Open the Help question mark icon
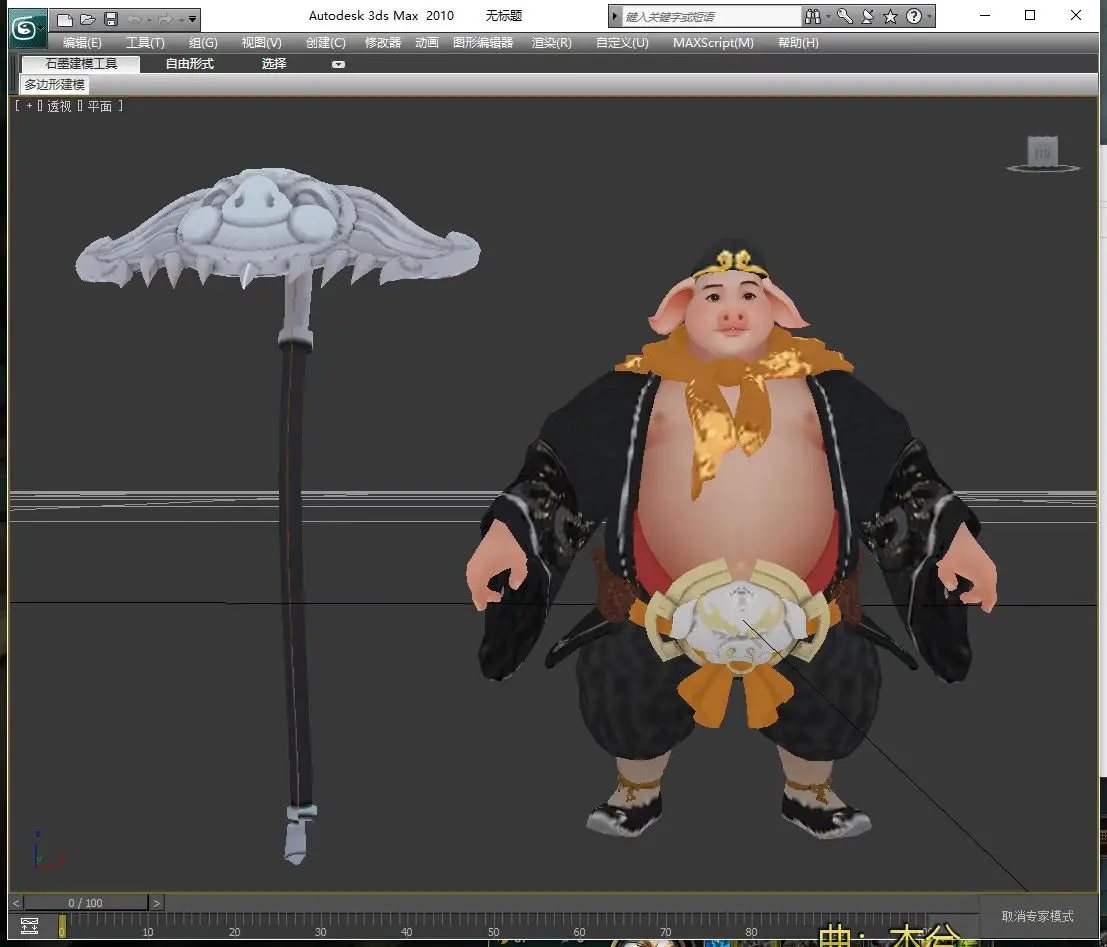The width and height of the screenshot is (1107, 947). coord(914,16)
